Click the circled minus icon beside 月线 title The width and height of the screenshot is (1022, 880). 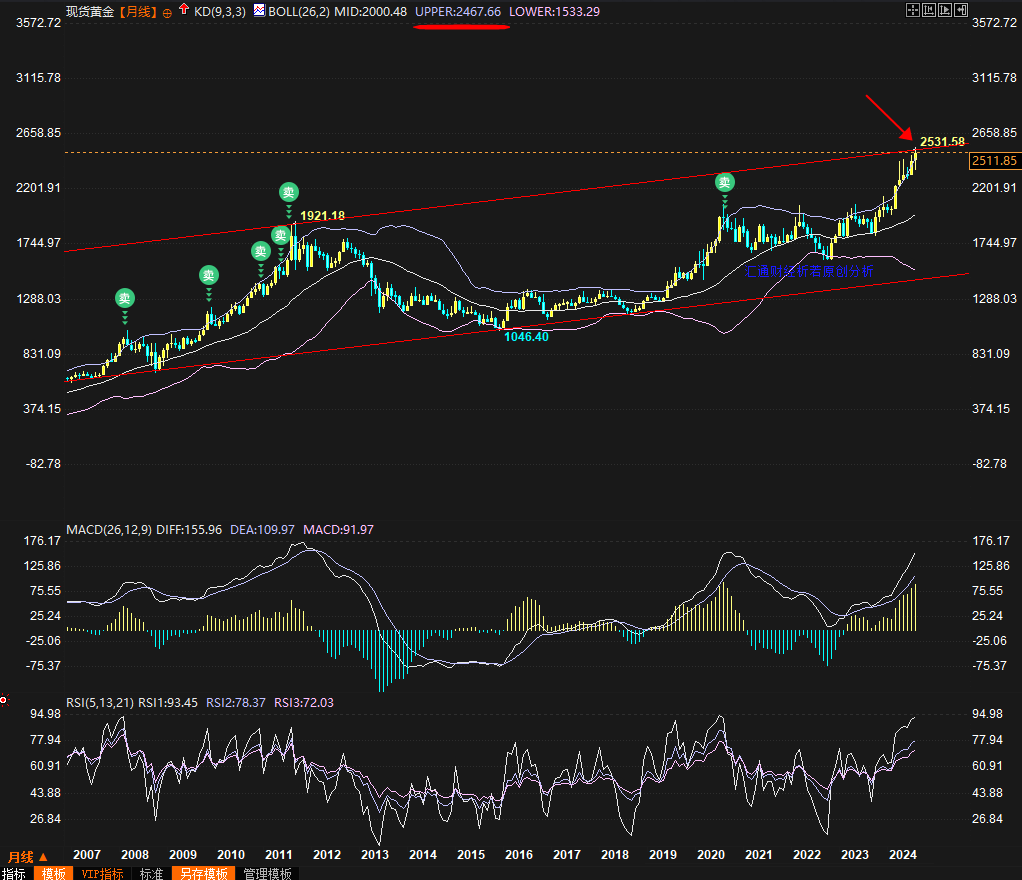point(166,12)
